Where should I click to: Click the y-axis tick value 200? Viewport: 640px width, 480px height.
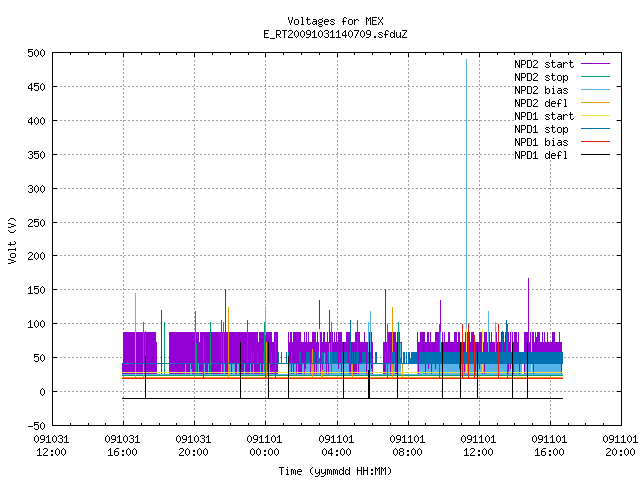(x=36, y=256)
